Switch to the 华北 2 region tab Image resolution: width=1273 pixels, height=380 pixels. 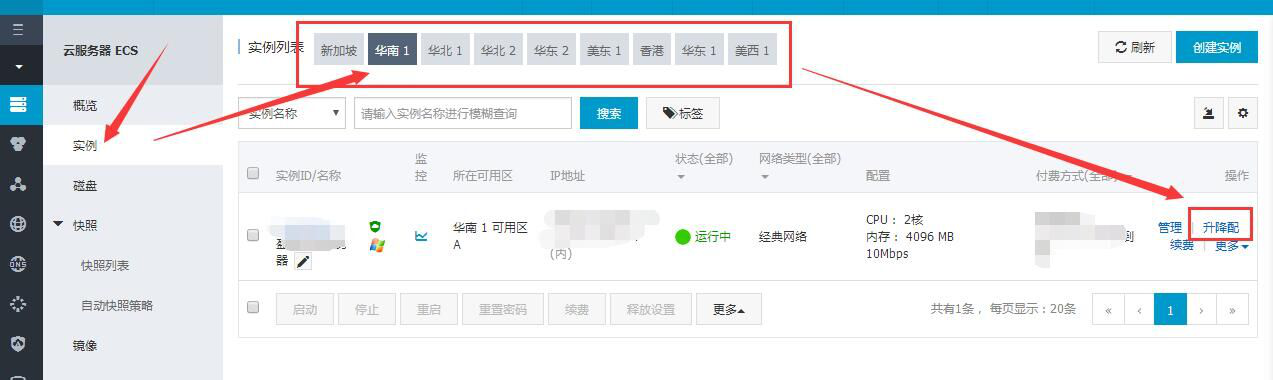(498, 50)
